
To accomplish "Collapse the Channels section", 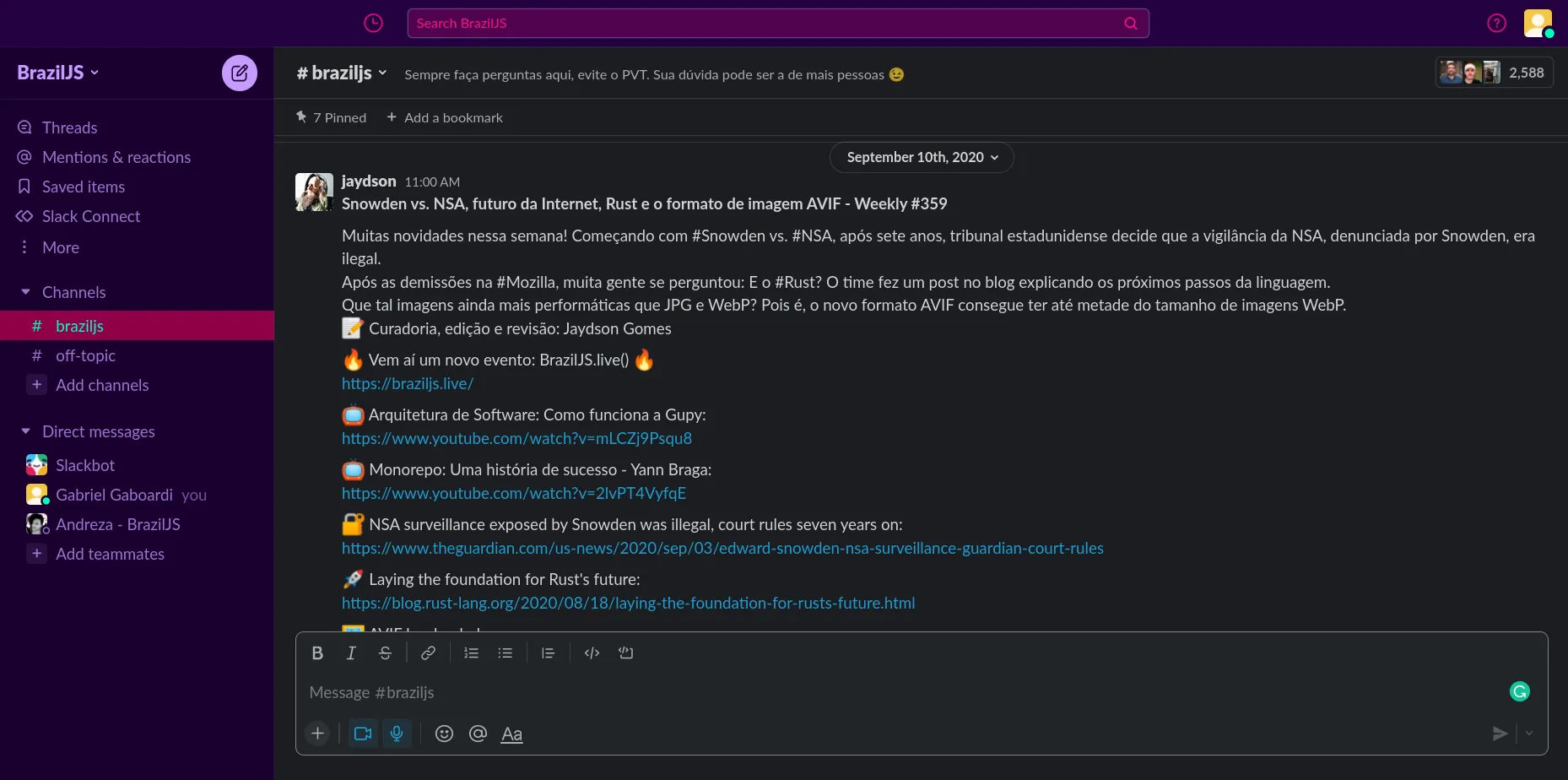I will pos(25,292).
